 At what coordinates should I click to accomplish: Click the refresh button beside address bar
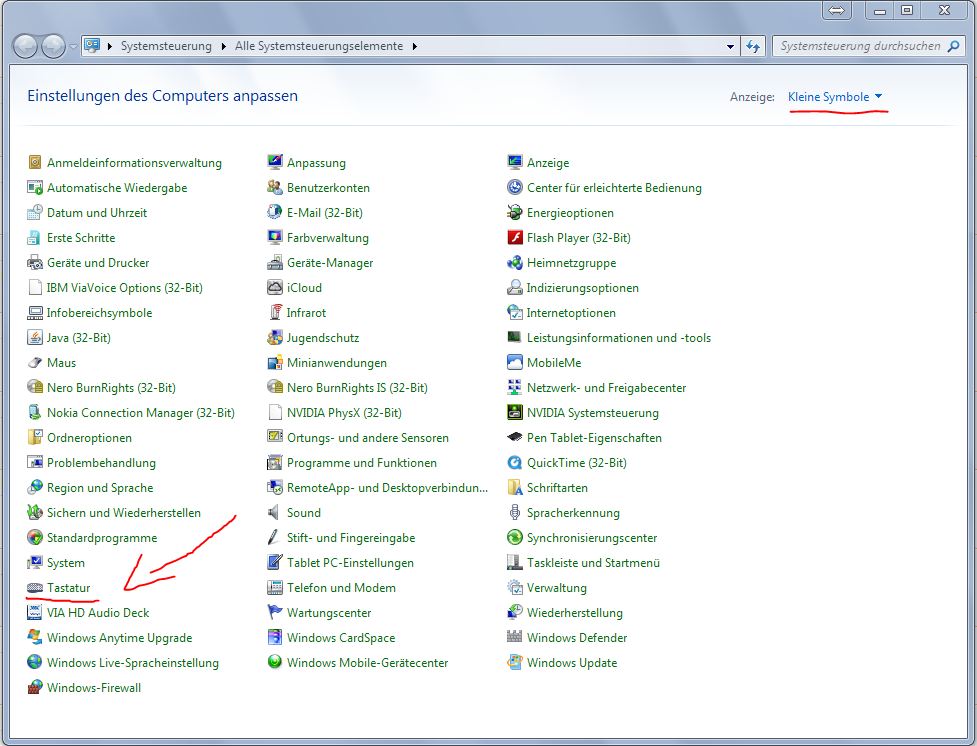point(753,46)
